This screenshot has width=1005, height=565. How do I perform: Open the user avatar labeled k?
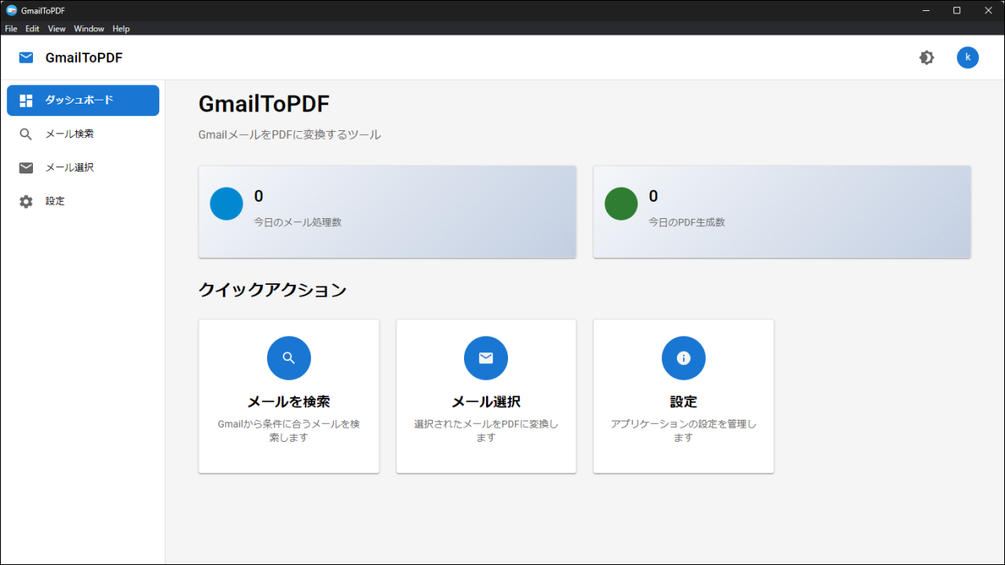[x=967, y=58]
